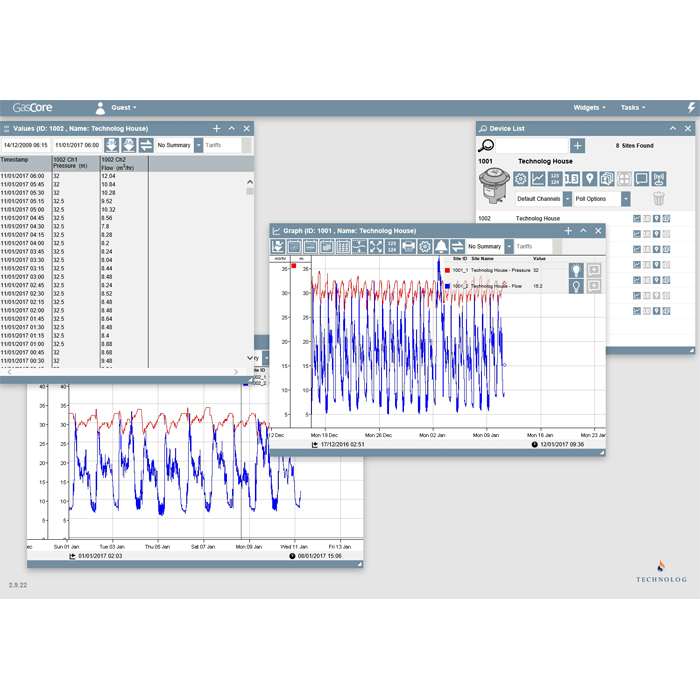Click the curve-between-dashed-lines icon in Graph toolbar
Image resolution: width=700 pixels, height=700 pixels.
click(359, 246)
